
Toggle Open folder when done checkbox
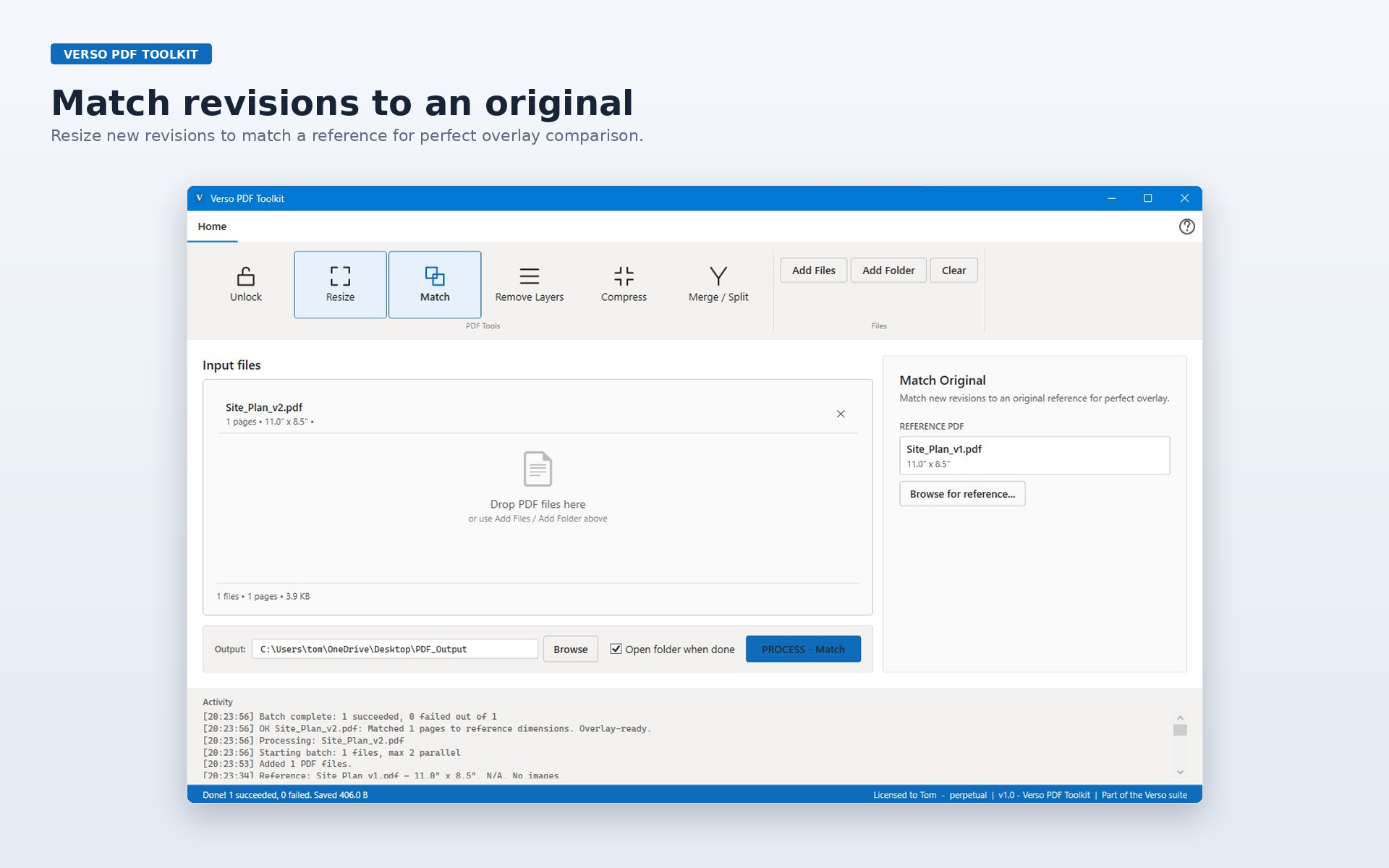point(616,649)
